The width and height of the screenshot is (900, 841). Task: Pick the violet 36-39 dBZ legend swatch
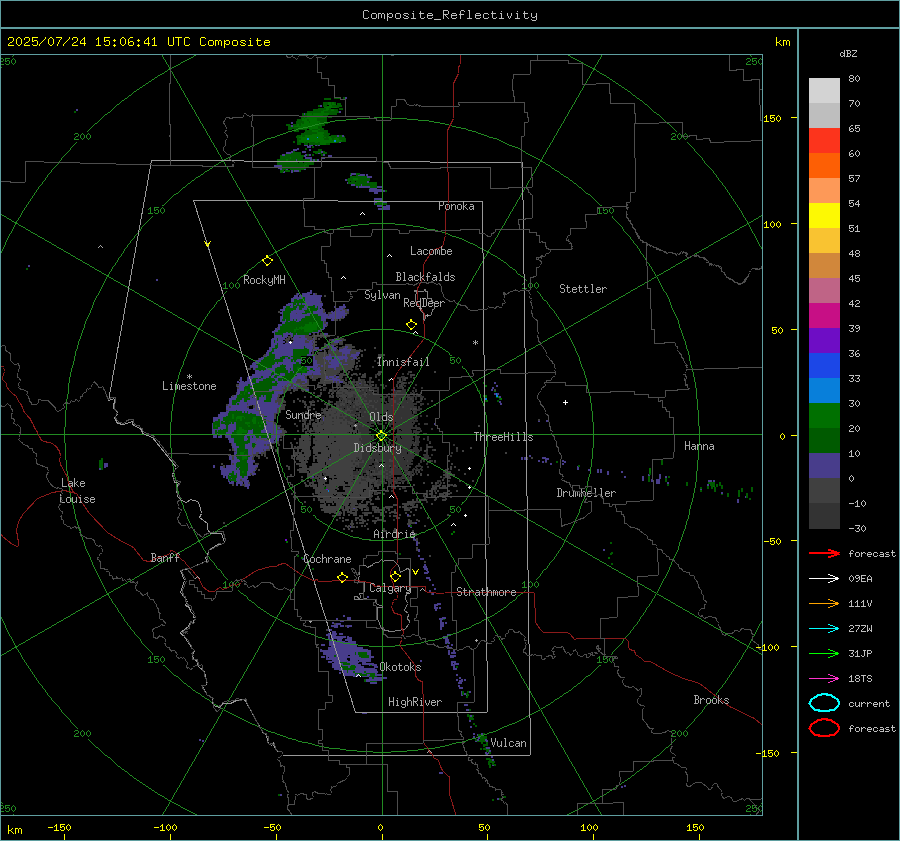(824, 341)
